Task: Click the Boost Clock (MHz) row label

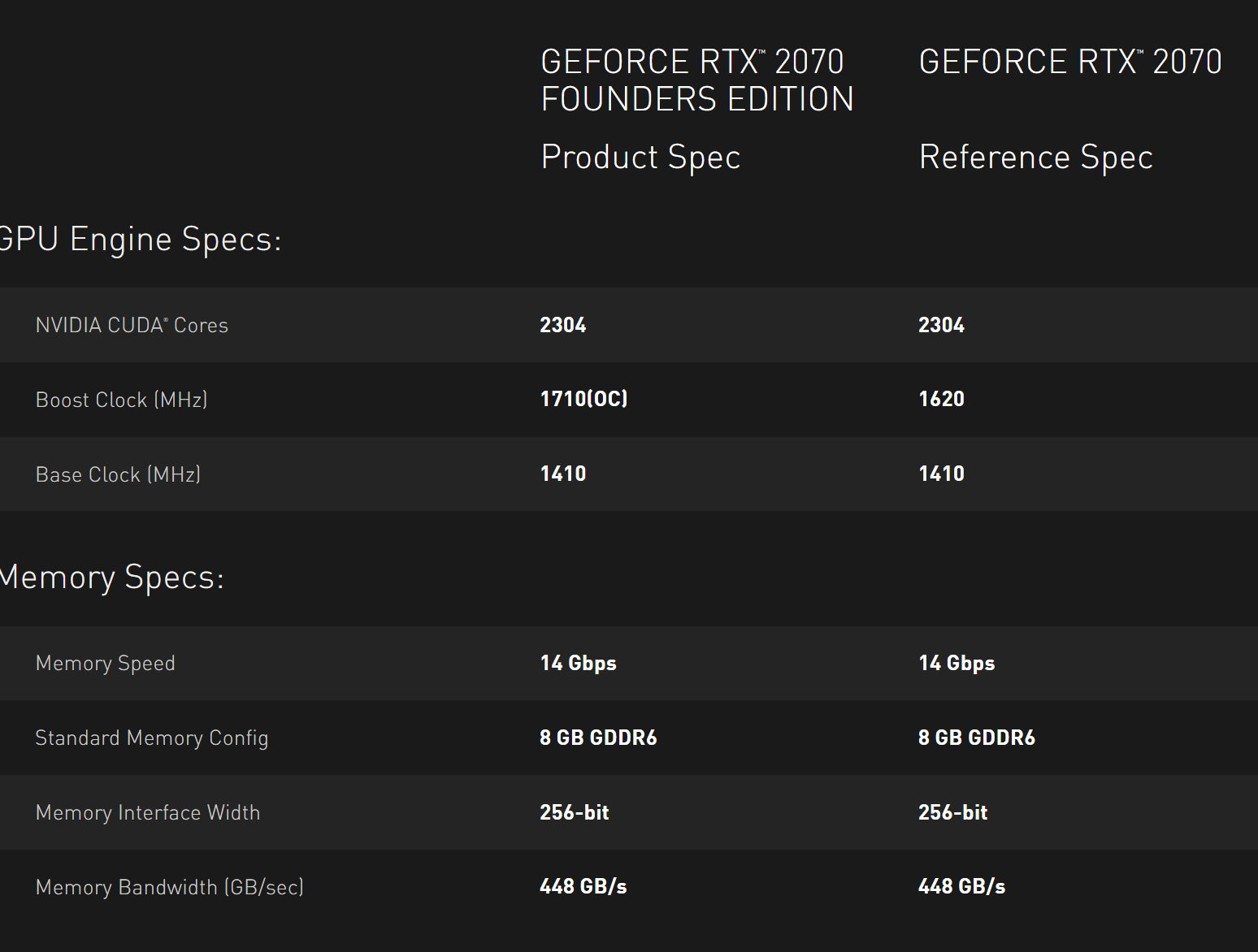Action: pyautogui.click(x=121, y=400)
